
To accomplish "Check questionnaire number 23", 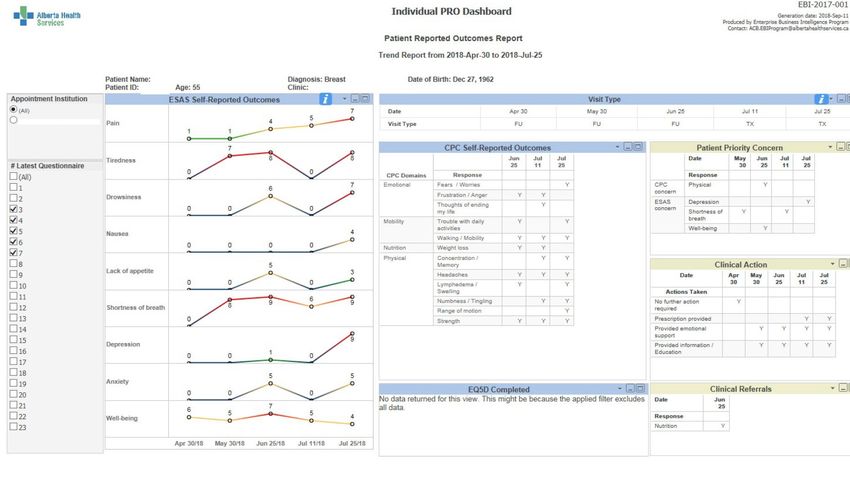I will pyautogui.click(x=14, y=426).
